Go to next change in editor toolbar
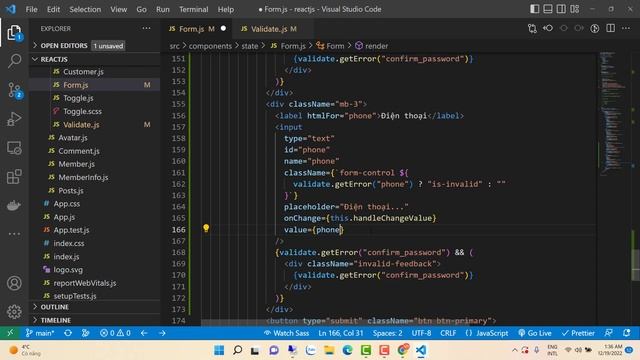 click(x=579, y=29)
